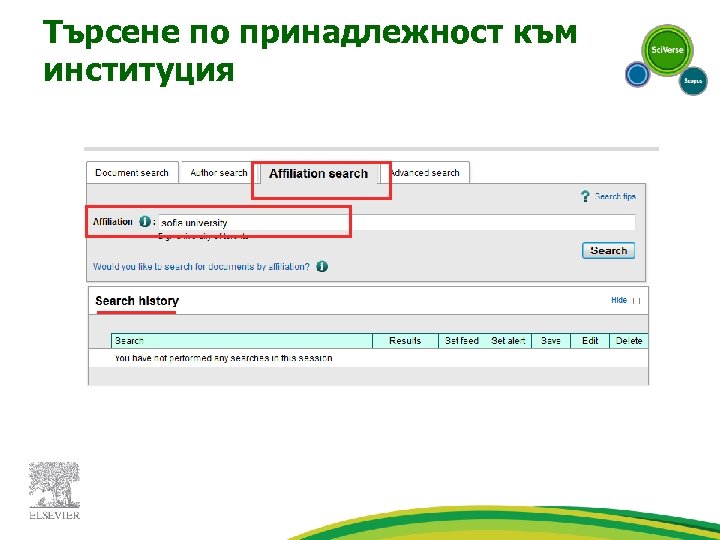Viewport: 720px width, 540px height.
Task: Switch to the Author search tab
Action: [x=218, y=173]
